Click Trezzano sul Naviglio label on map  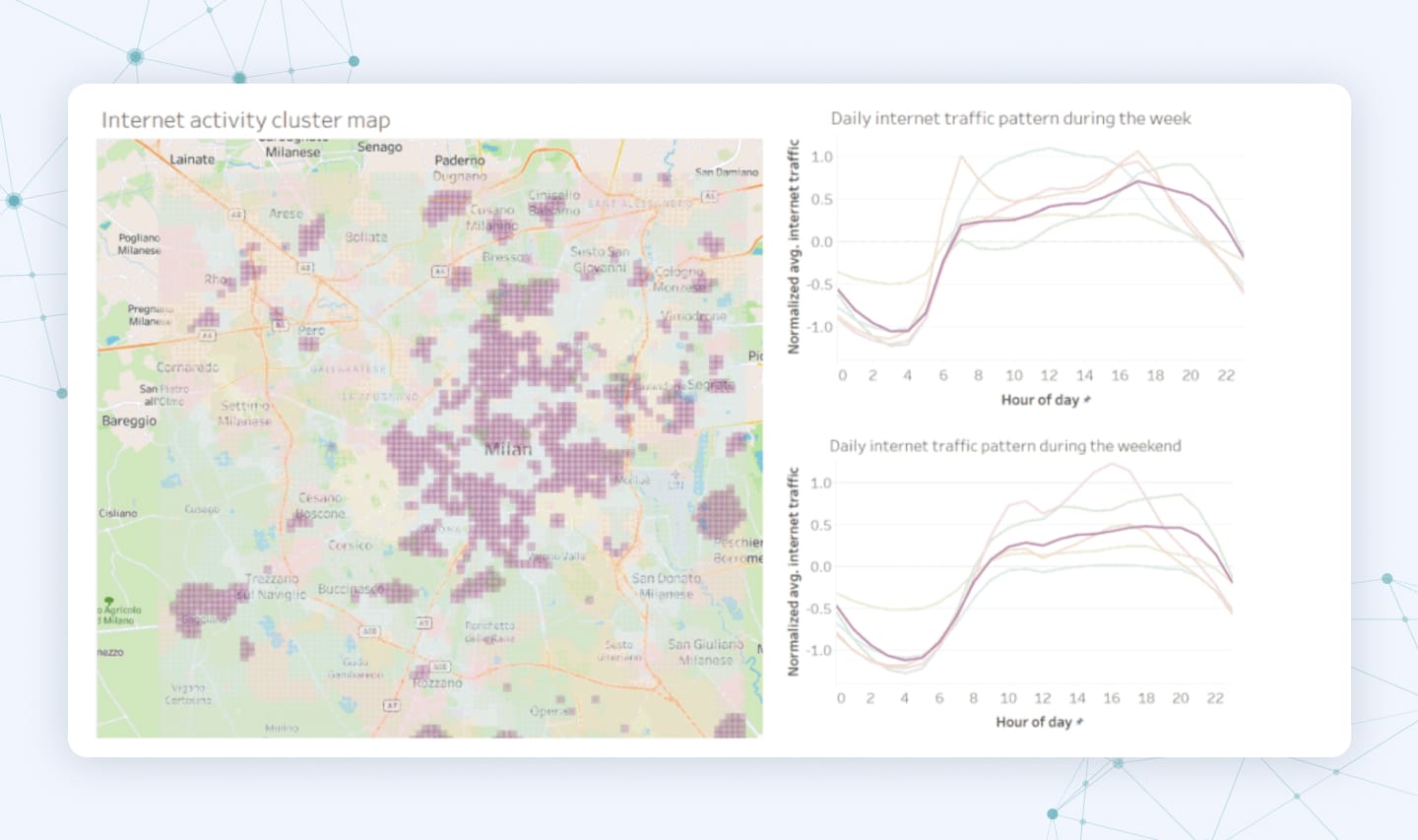(272, 586)
